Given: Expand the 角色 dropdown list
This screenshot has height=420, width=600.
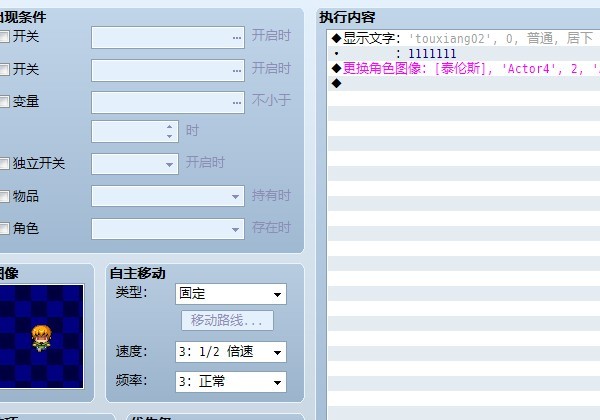Looking at the screenshot, I should (168, 229).
